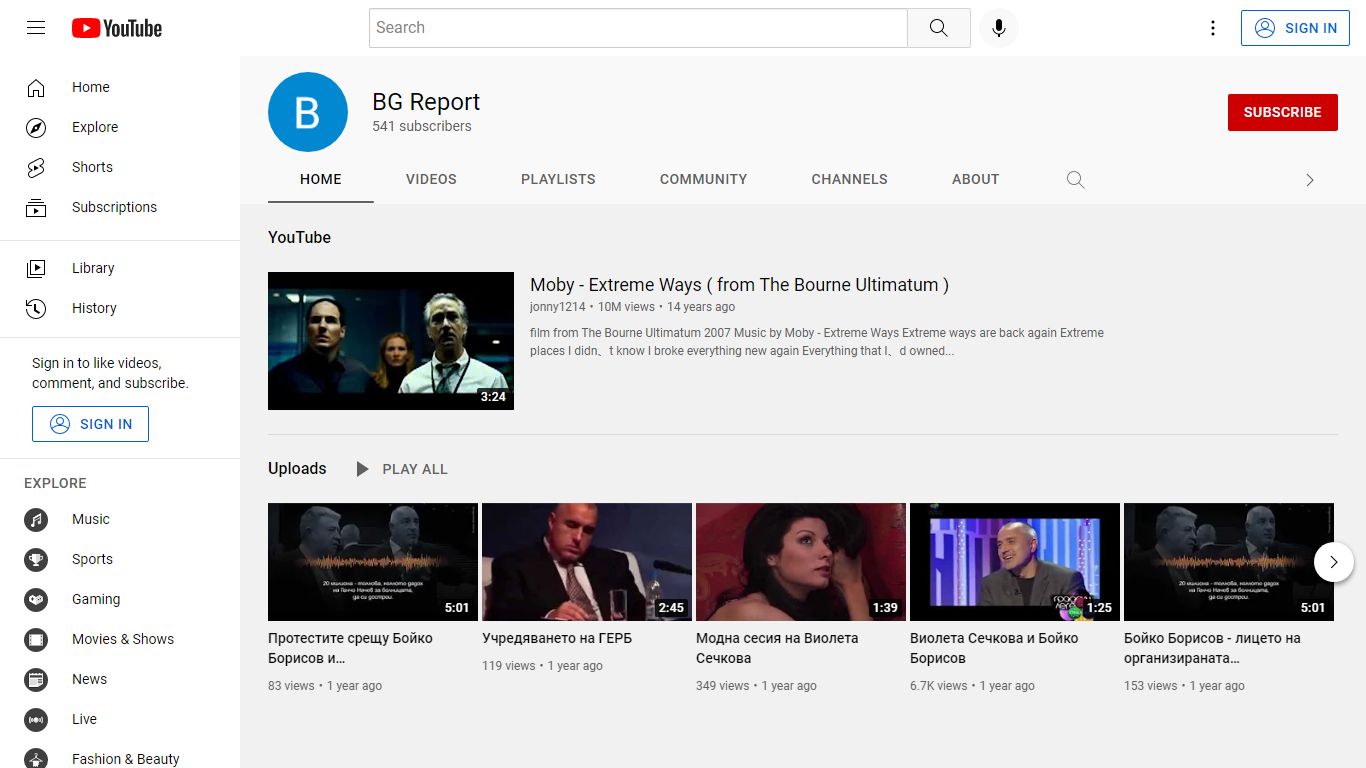
Task: Open the Модна сесия на Виолета thumbnail
Action: [x=801, y=562]
